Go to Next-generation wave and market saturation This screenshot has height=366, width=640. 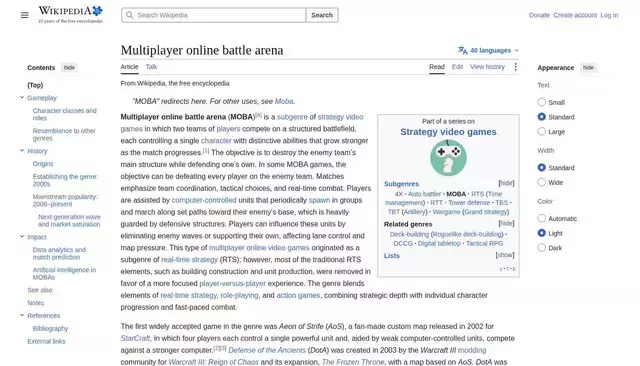[69, 220]
